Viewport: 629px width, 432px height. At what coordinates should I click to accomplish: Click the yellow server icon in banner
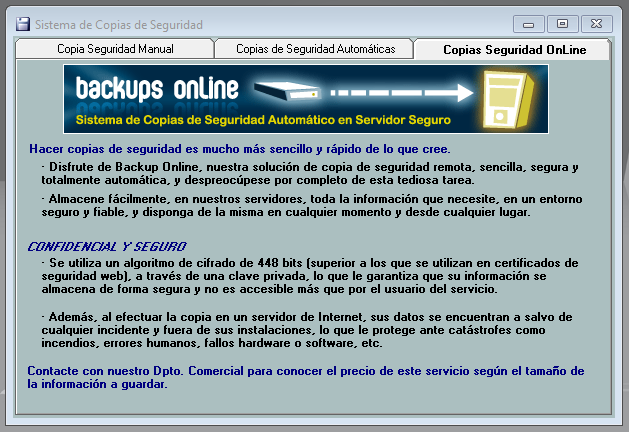(509, 99)
